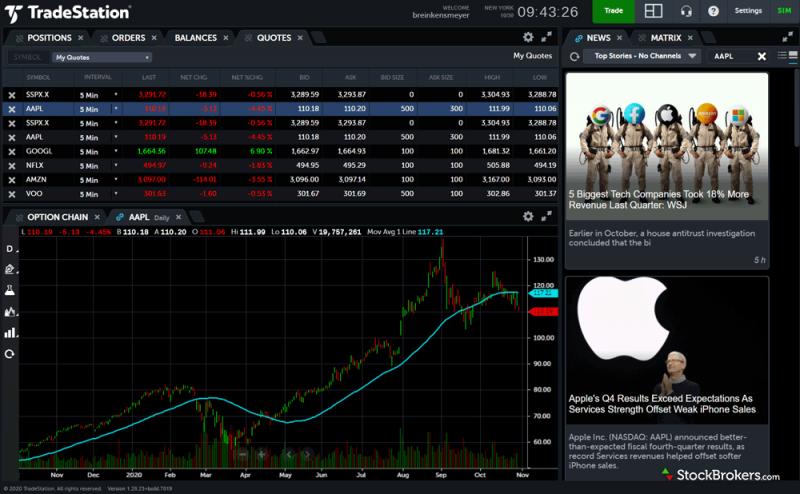Remove the VOO row from quotes

tap(12, 194)
